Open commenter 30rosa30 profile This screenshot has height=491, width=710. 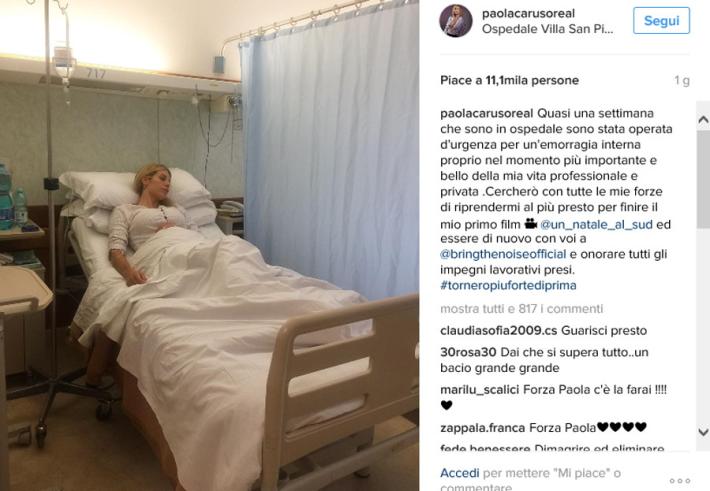point(468,352)
